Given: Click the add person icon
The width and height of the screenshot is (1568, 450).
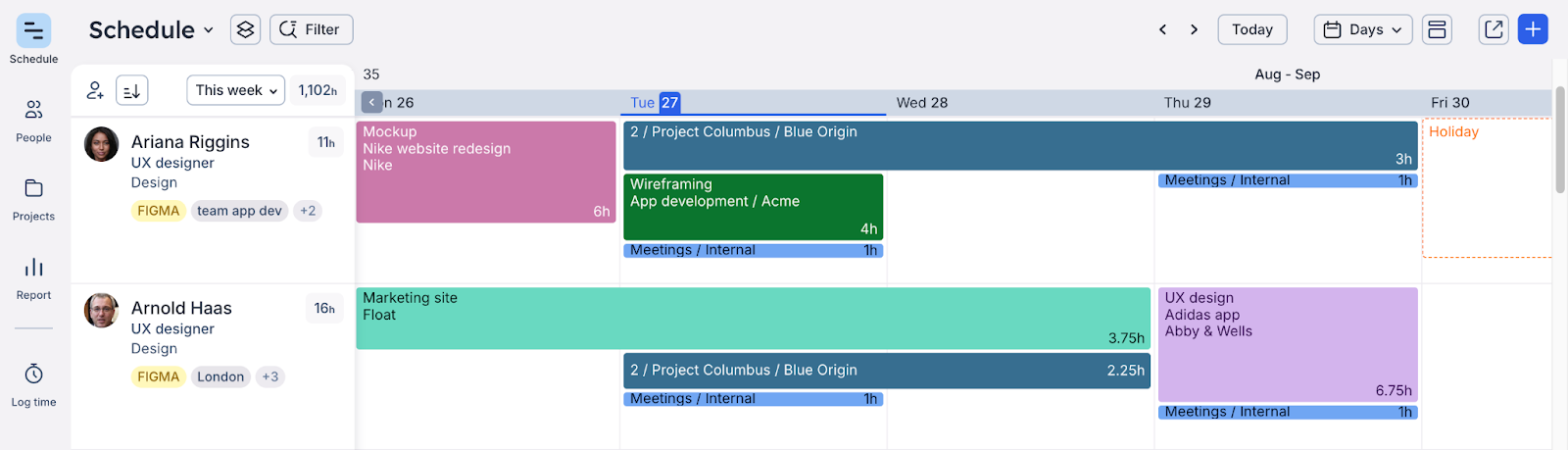Looking at the screenshot, I should [x=95, y=90].
